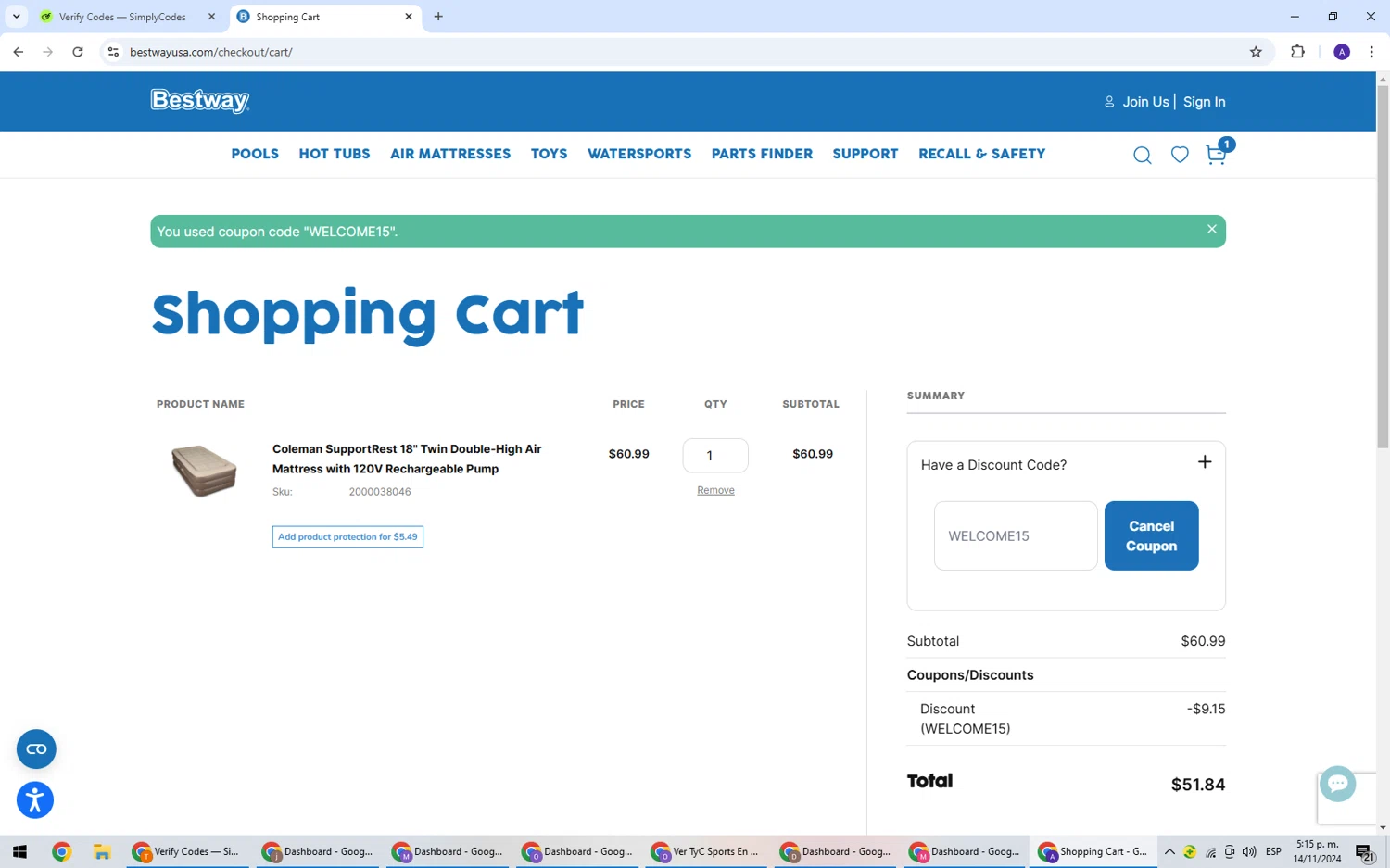
Task: View site information icon in address bar
Action: 113,52
